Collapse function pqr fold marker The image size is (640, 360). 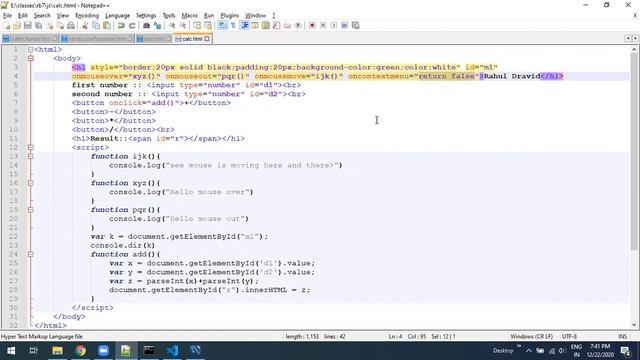point(31,209)
